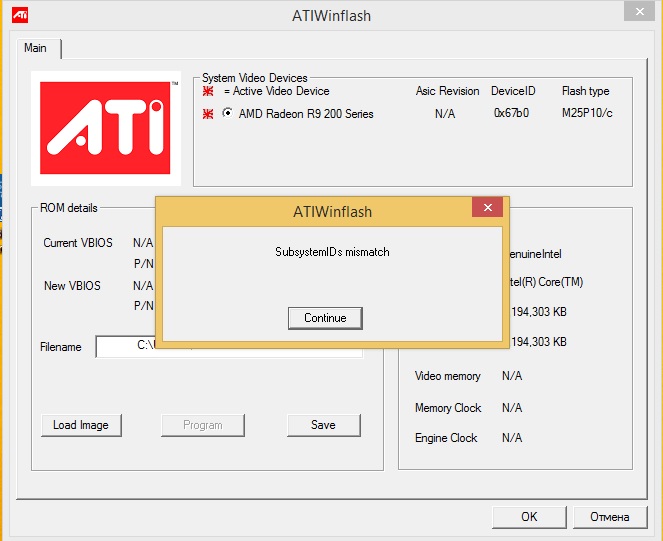Click the Intel(R) Core(TM) processor text

[x=546, y=282]
